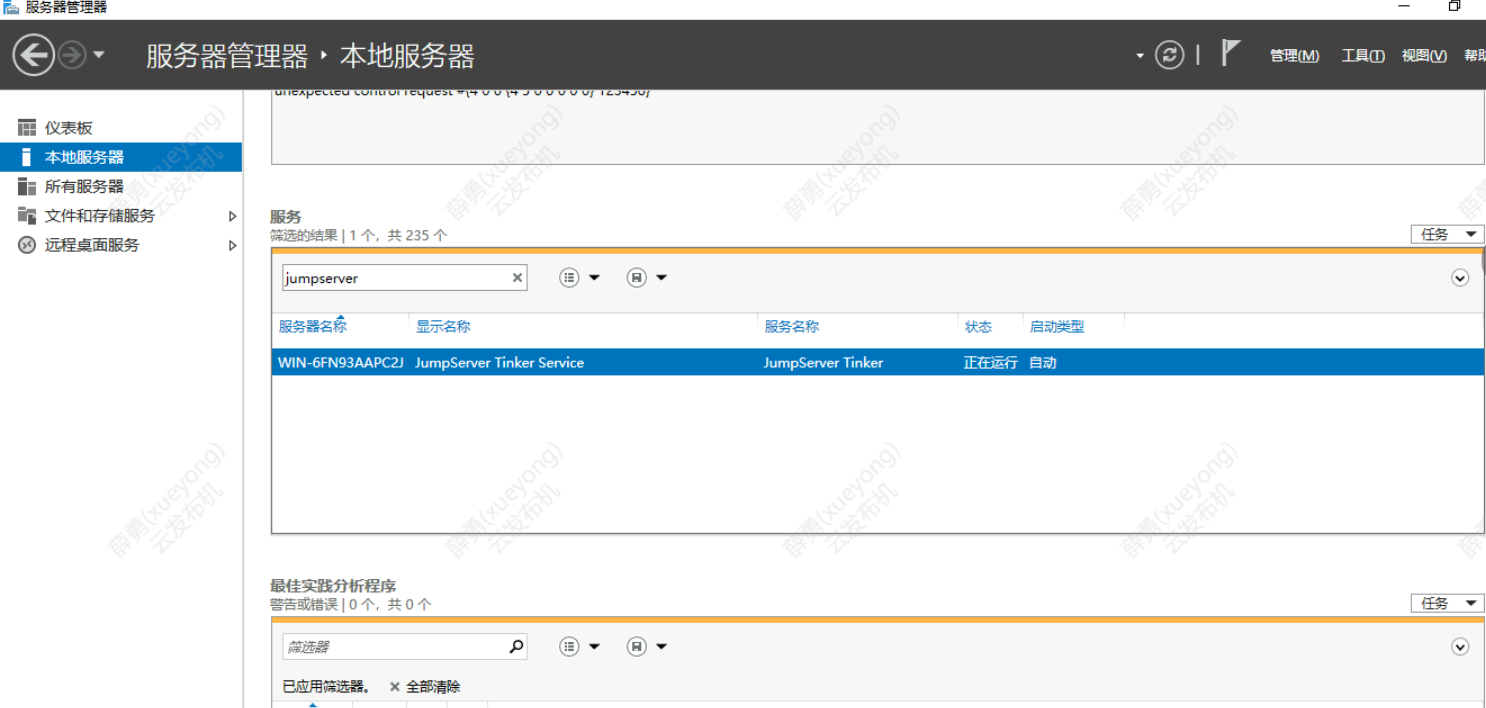1486x708 pixels.
Task: Click services save query icon
Action: pos(637,278)
